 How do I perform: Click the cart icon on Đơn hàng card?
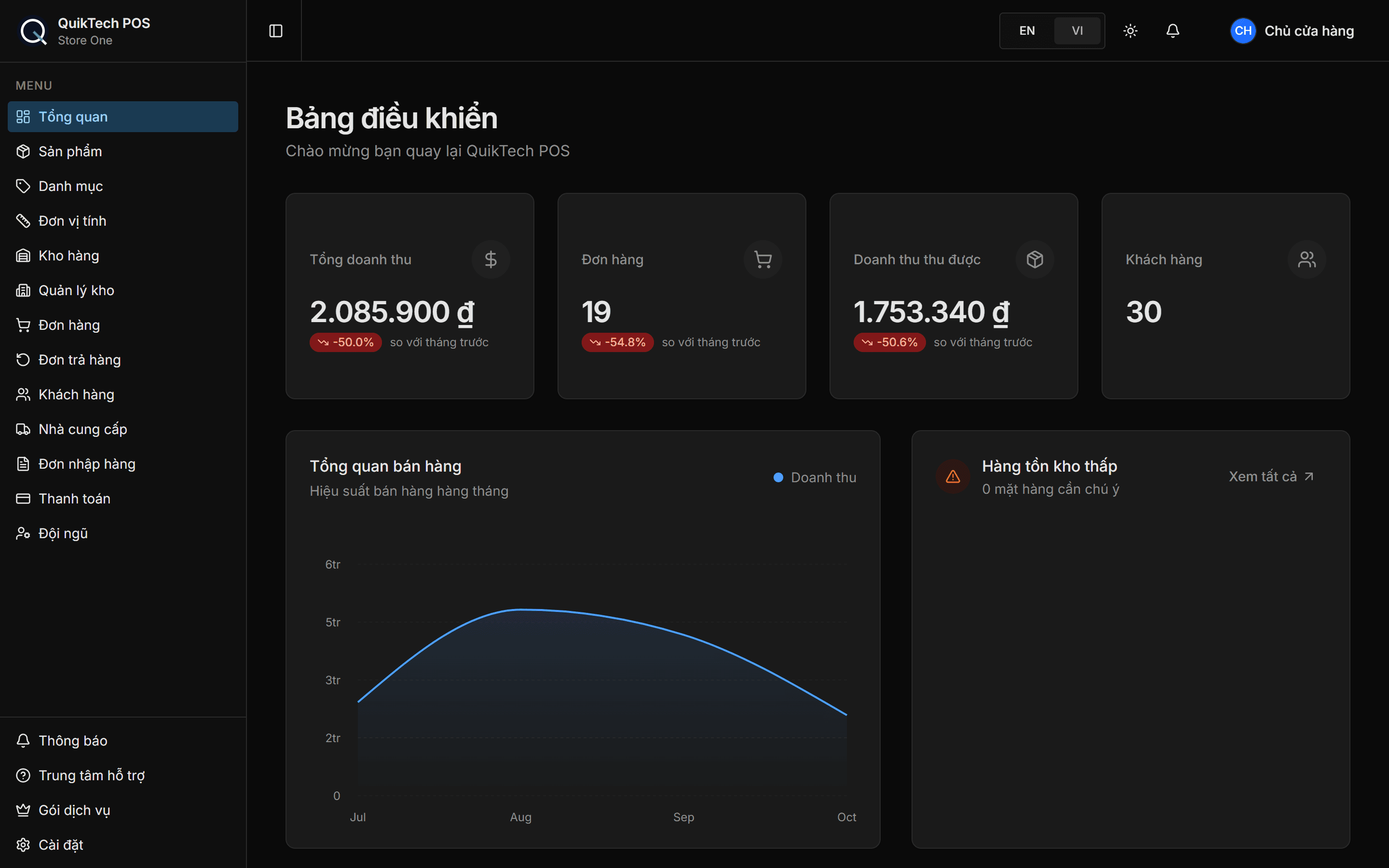pos(763,259)
